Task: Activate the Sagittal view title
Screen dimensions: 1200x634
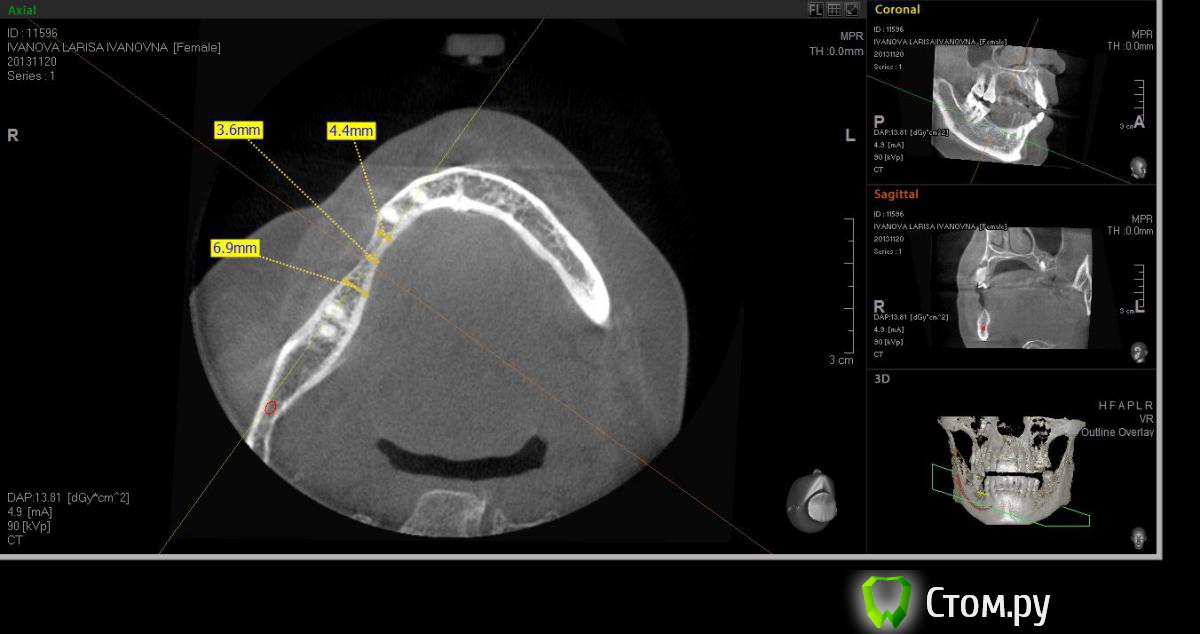Action: 896,194
